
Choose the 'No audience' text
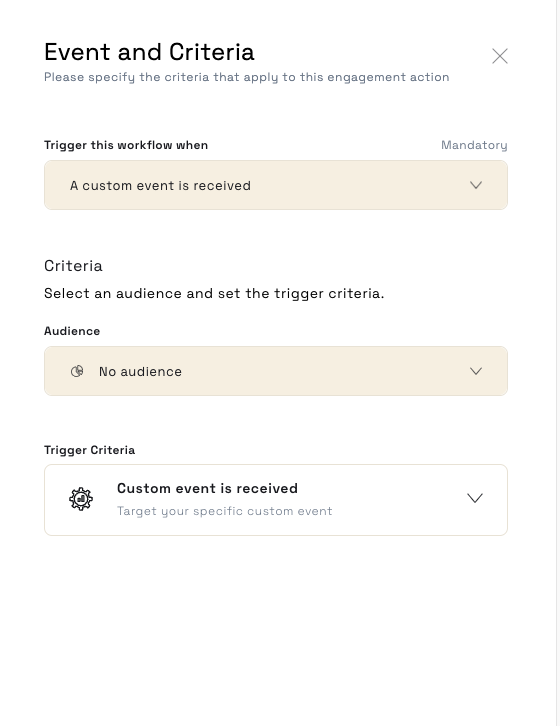[140, 371]
